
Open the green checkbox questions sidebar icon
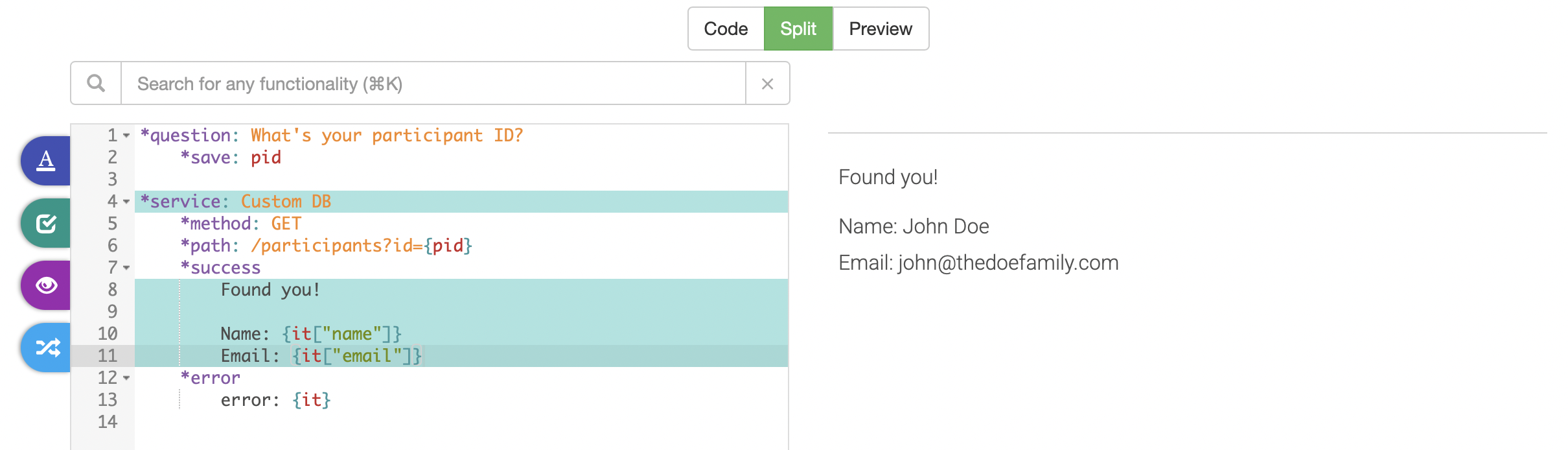[x=46, y=223]
